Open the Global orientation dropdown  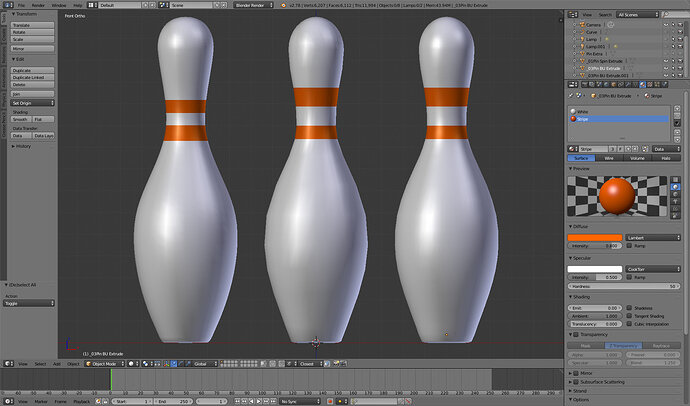pyautogui.click(x=206, y=364)
